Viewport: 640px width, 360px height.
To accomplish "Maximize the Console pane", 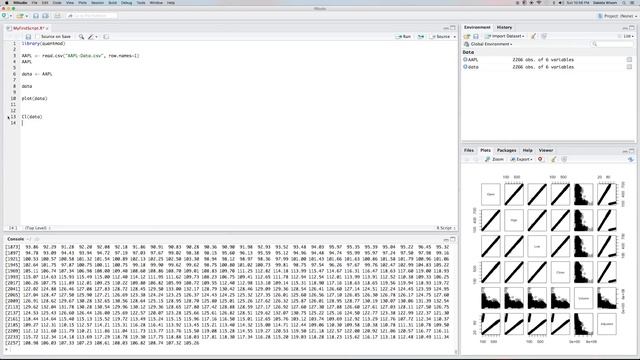I will point(453,239).
